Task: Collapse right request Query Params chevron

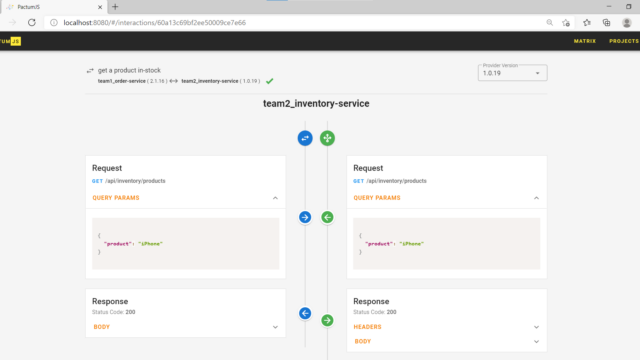Action: [x=536, y=198]
